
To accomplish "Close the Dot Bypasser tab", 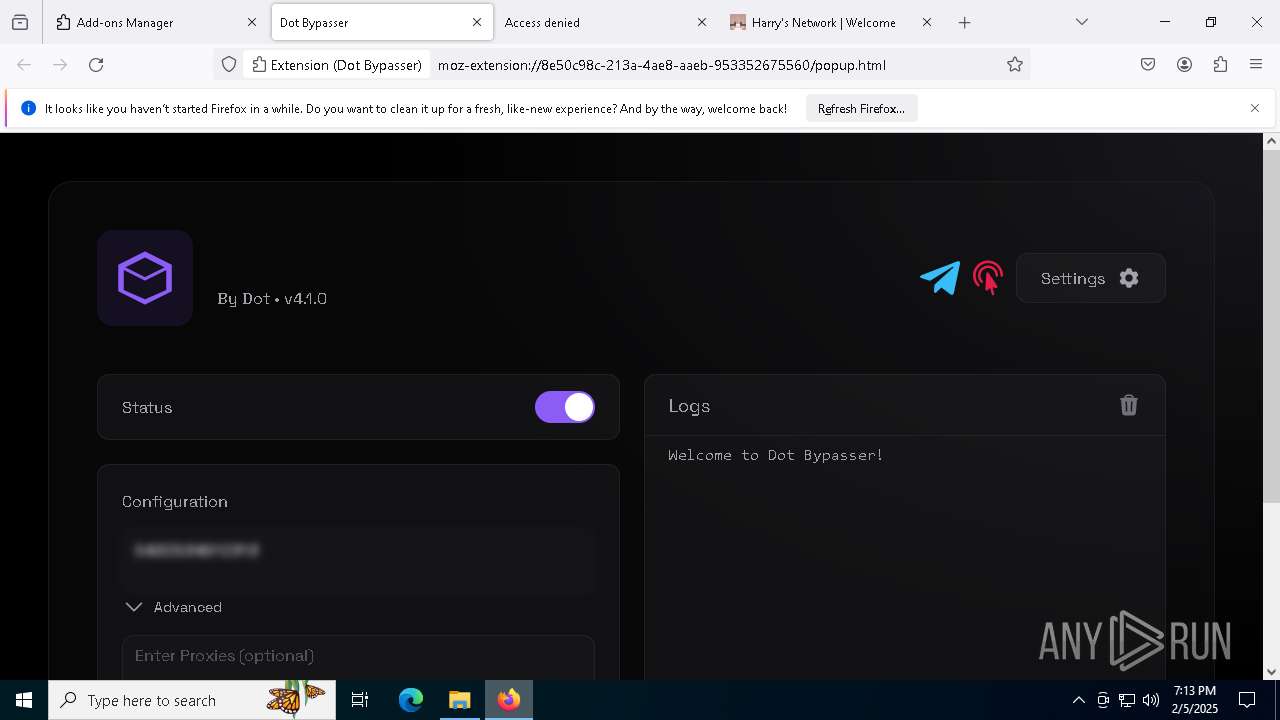I will coord(477,22).
